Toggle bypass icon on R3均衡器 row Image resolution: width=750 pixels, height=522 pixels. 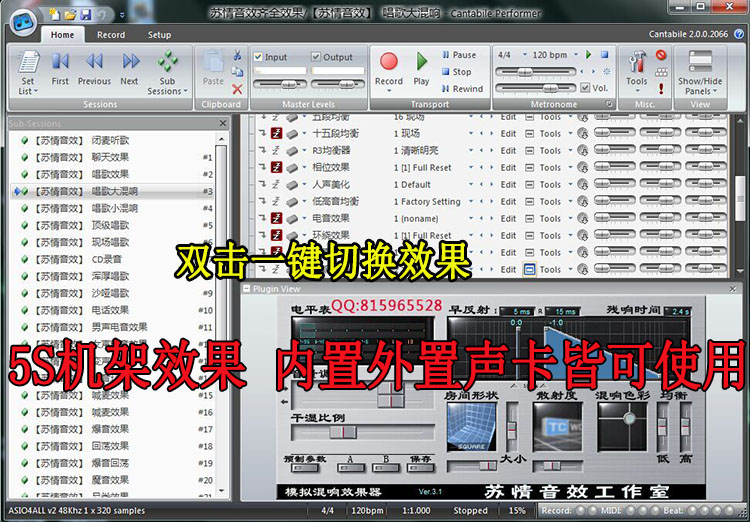pyautogui.click(x=276, y=151)
